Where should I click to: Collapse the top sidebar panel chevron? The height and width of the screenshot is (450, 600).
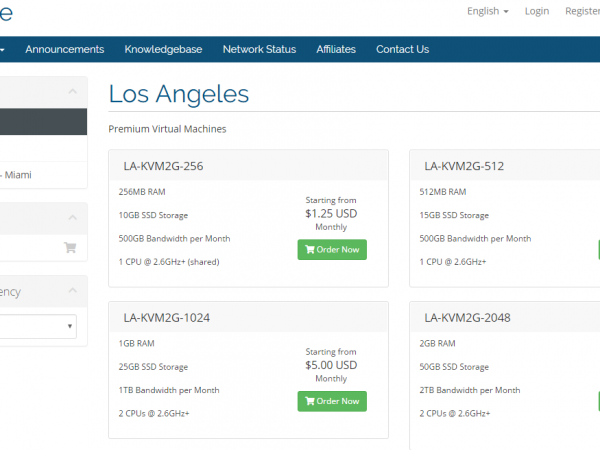click(x=73, y=92)
